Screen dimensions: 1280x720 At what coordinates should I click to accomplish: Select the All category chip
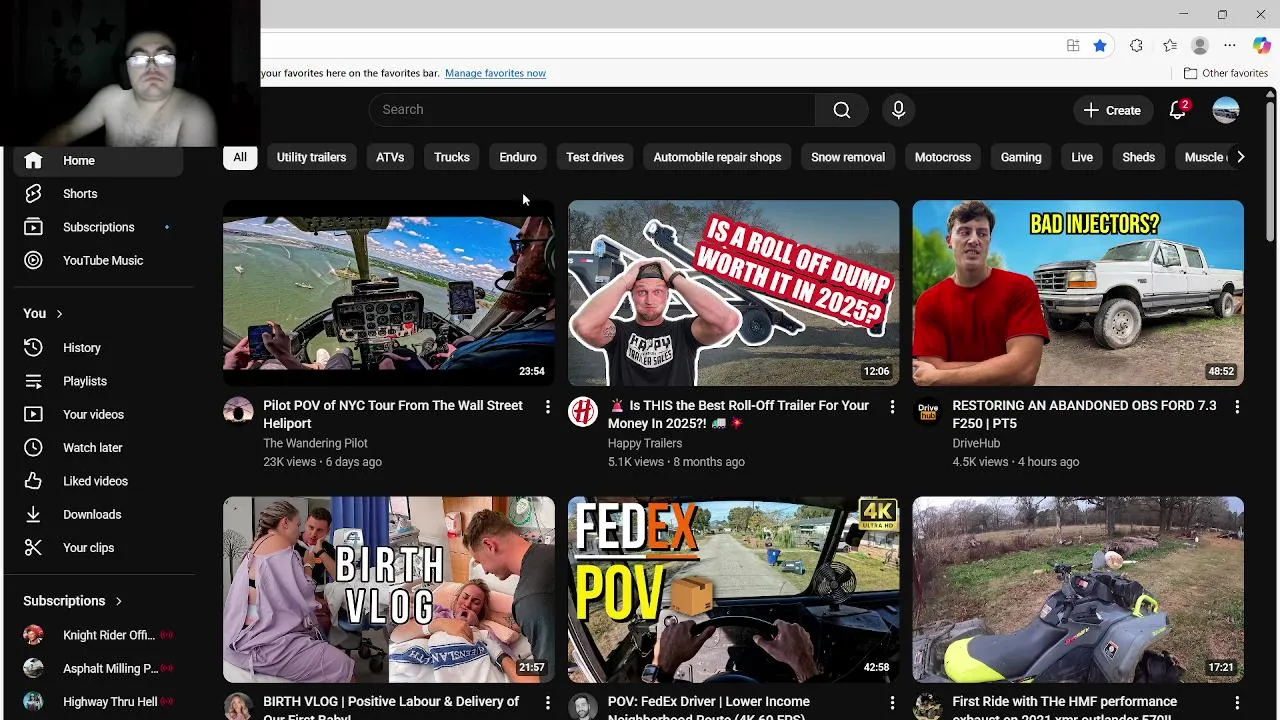coord(240,157)
